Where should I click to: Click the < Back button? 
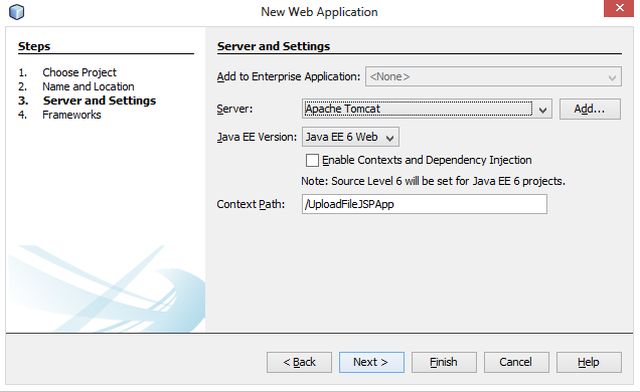point(299,362)
